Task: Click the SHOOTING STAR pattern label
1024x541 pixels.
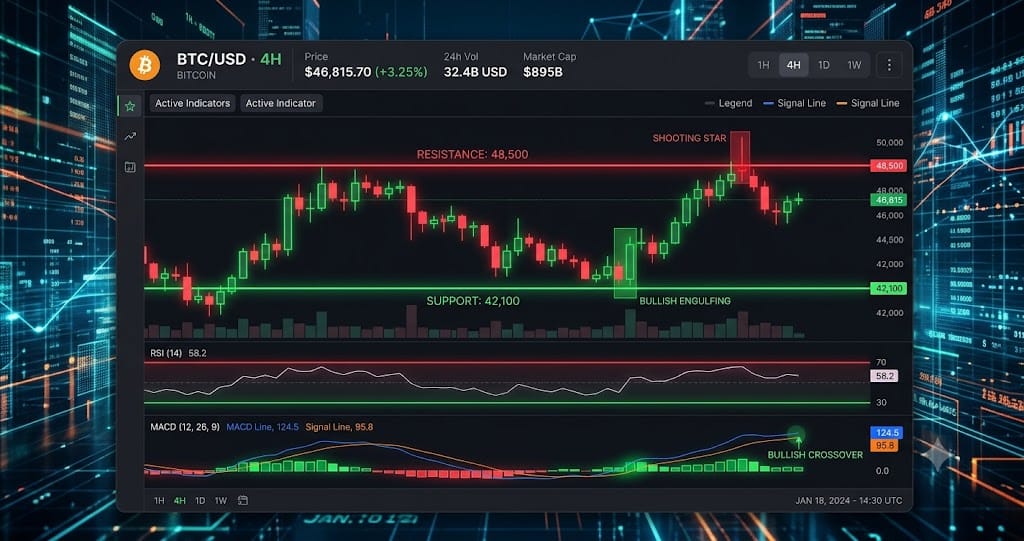Action: point(688,139)
